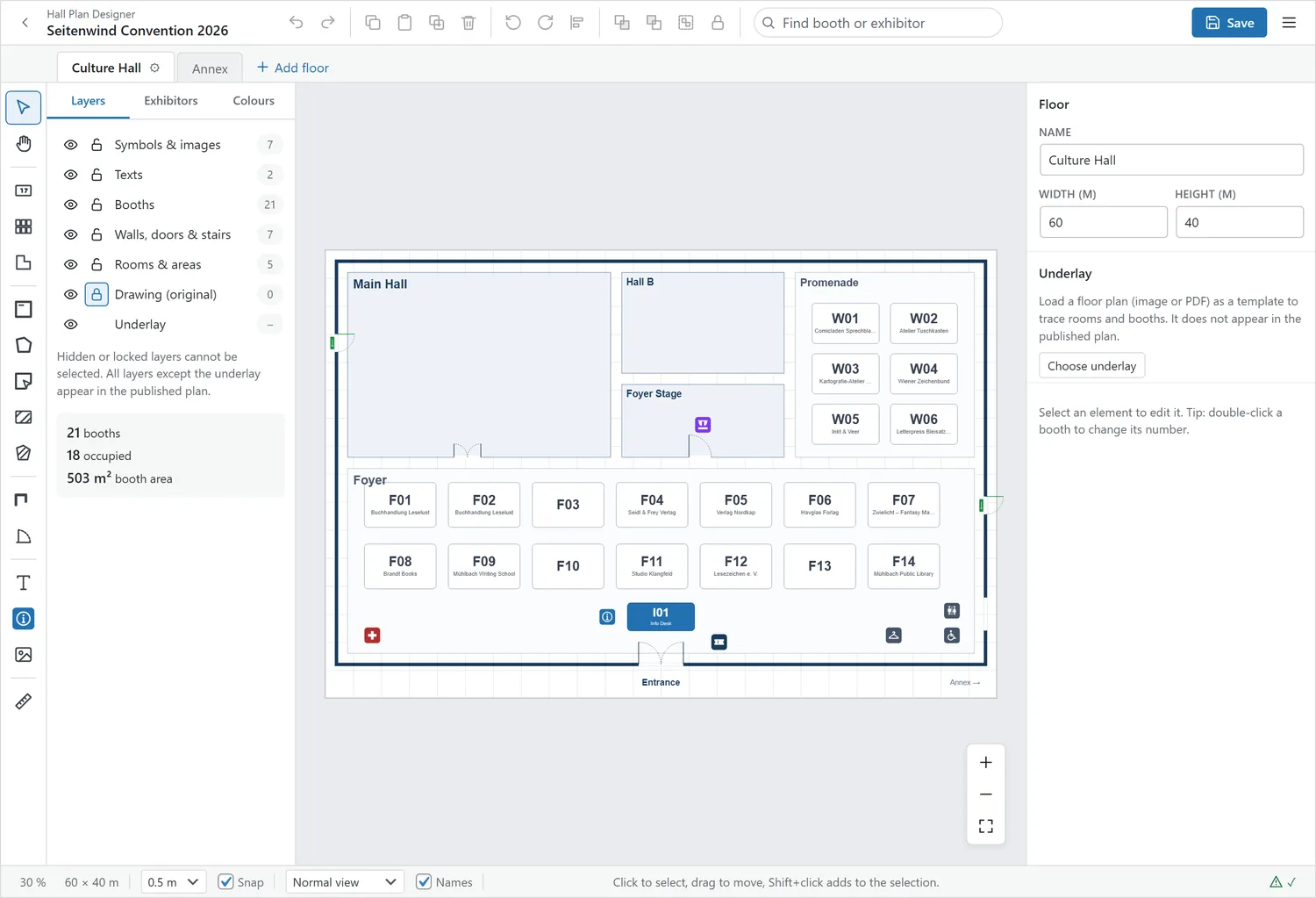Delete selection with trash icon
Viewport: 1316px width, 898px height.
(468, 23)
